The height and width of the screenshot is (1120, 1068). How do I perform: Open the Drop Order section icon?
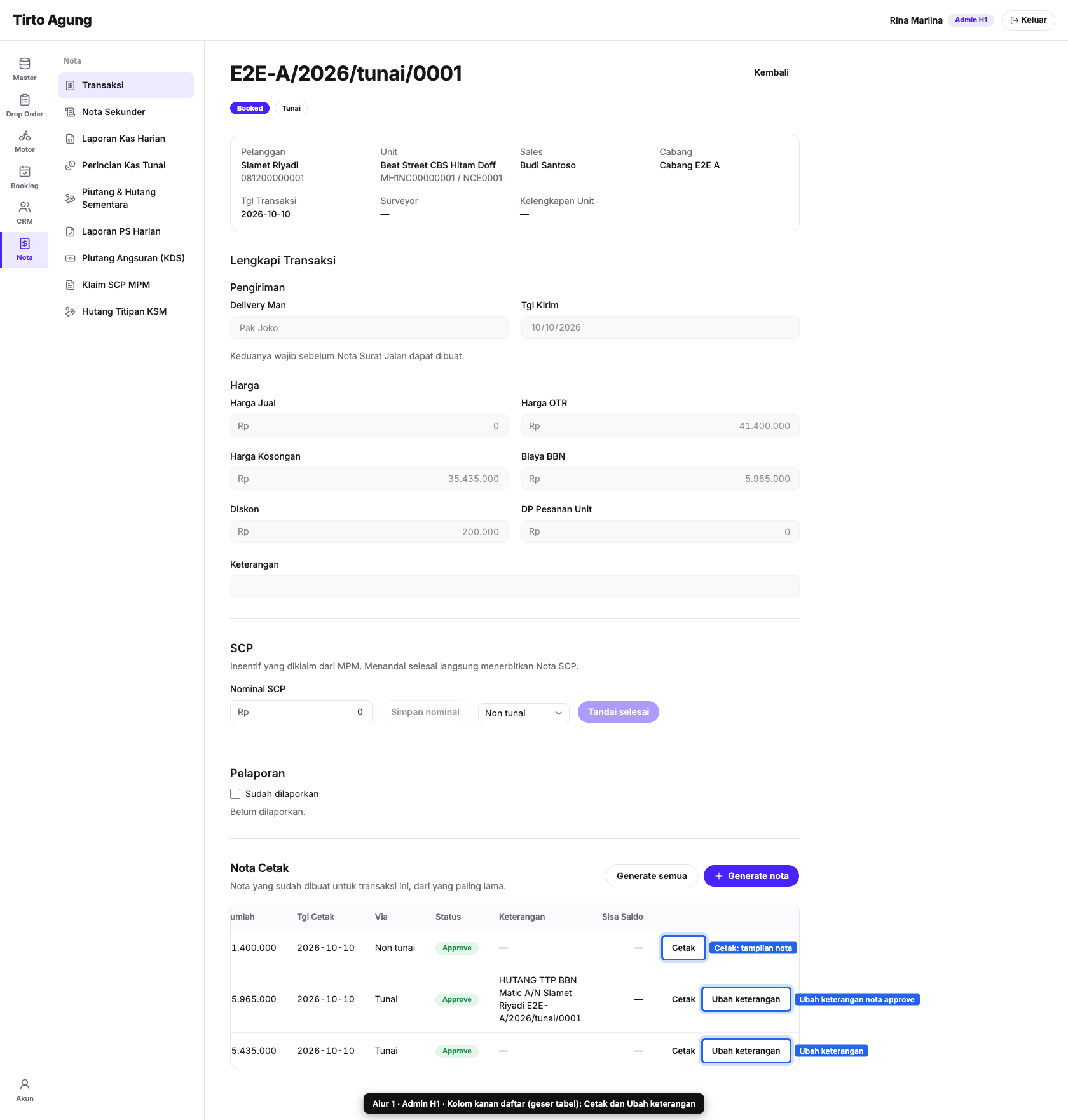click(24, 100)
